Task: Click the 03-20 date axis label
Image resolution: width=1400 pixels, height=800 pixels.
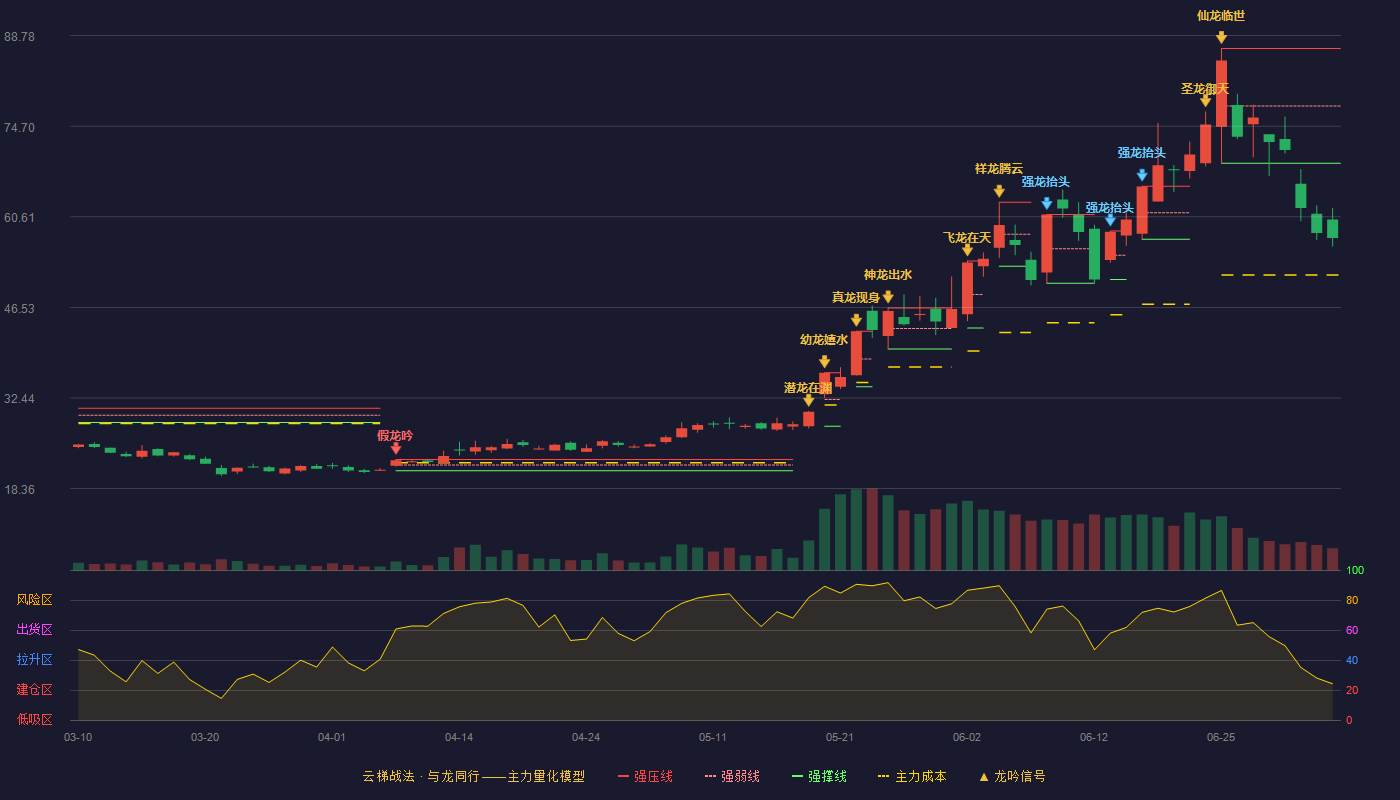Action: click(205, 737)
